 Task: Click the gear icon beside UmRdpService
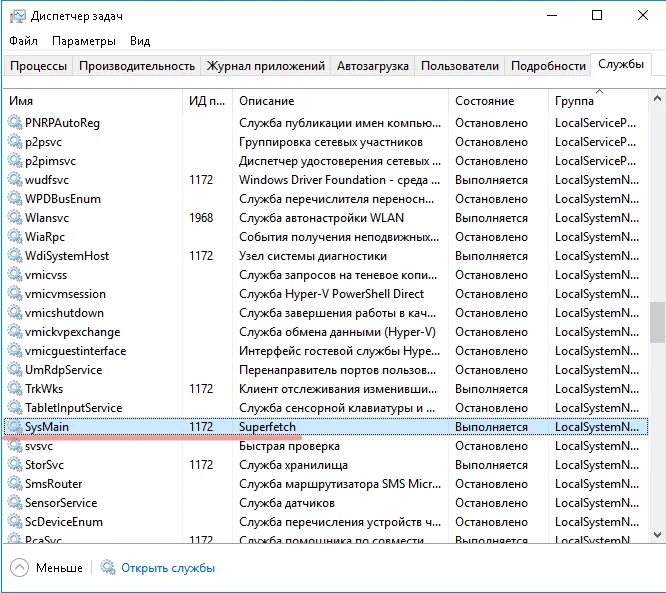tap(15, 370)
